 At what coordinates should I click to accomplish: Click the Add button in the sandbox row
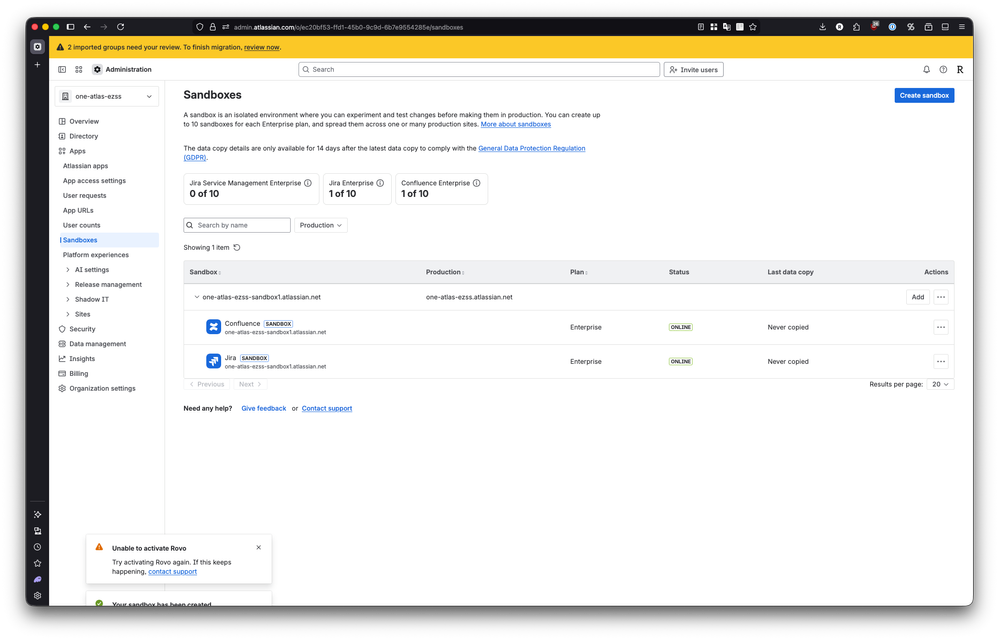[917, 297]
